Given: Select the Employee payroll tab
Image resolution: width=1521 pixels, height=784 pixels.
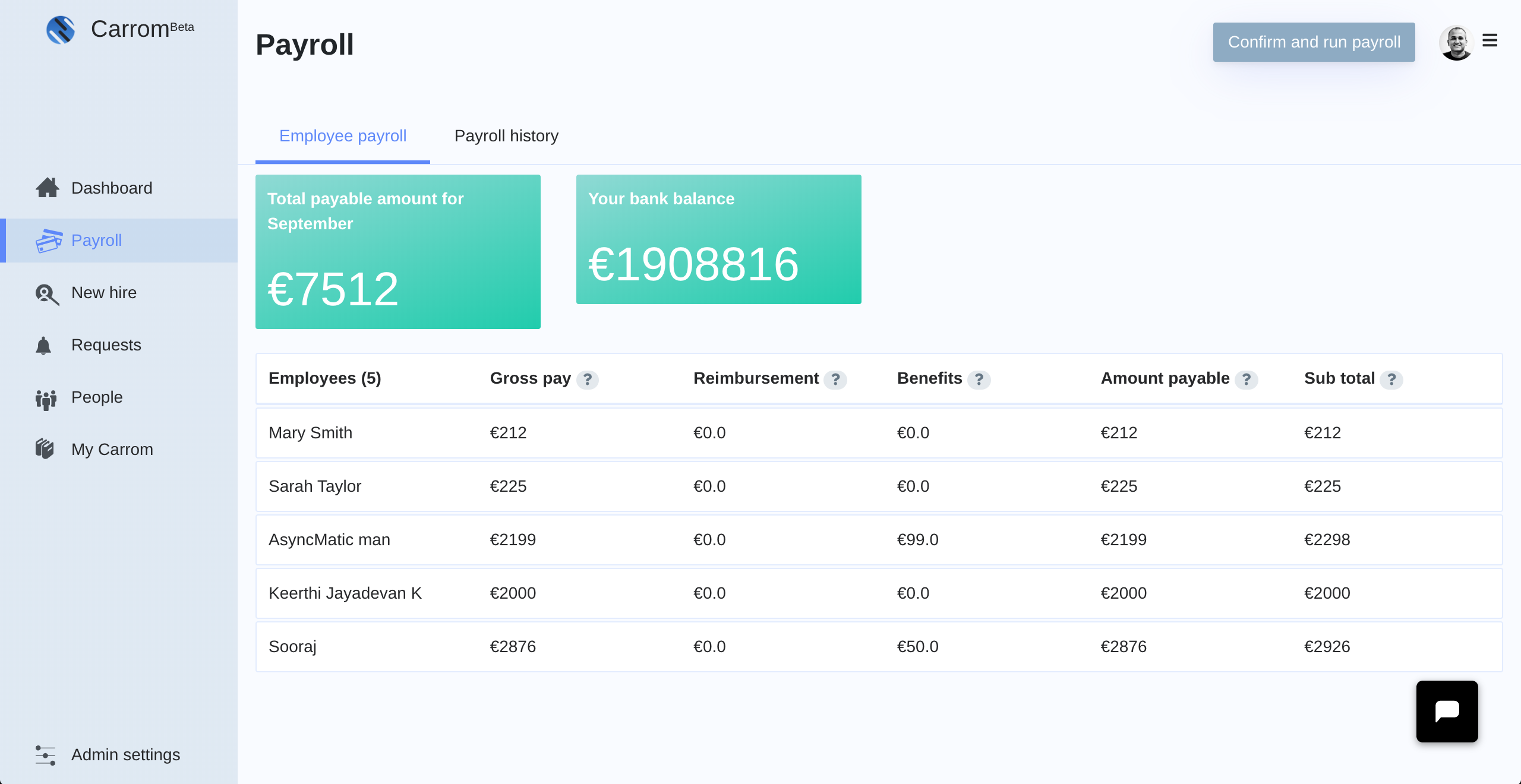Looking at the screenshot, I should 343,136.
